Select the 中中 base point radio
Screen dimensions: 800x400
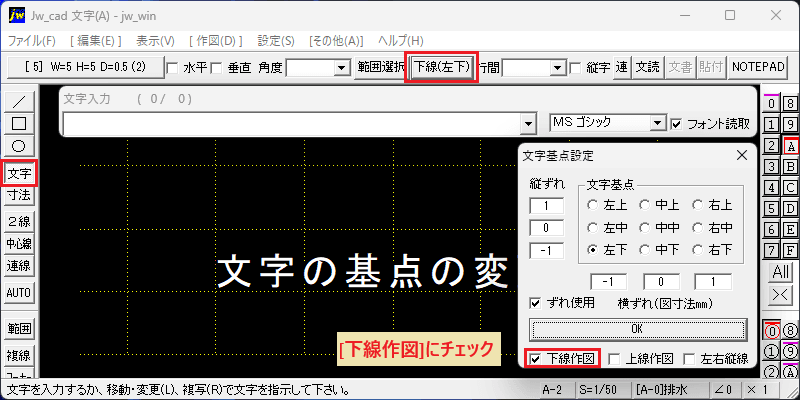(x=645, y=228)
